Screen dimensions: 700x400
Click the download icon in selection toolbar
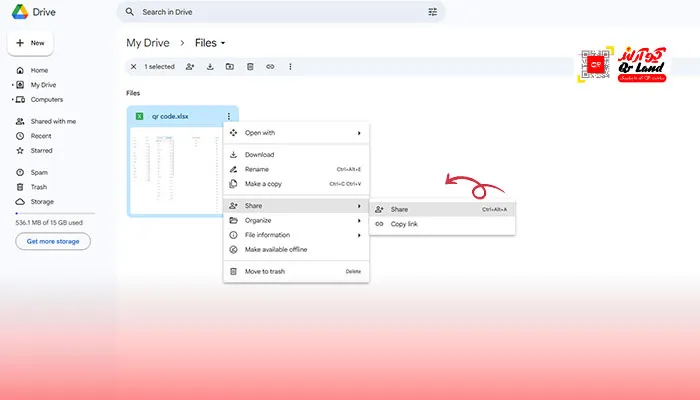[210, 67]
